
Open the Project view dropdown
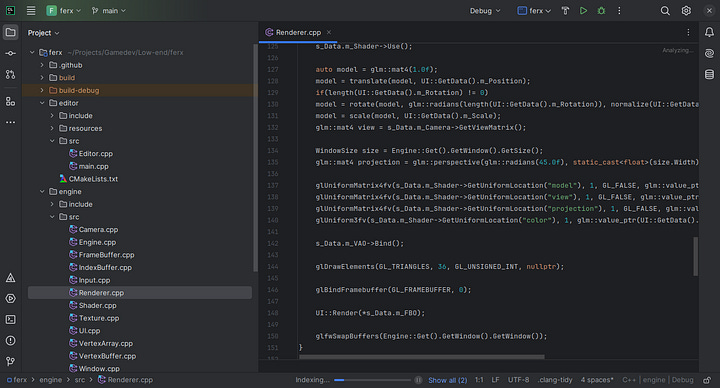[x=44, y=33]
